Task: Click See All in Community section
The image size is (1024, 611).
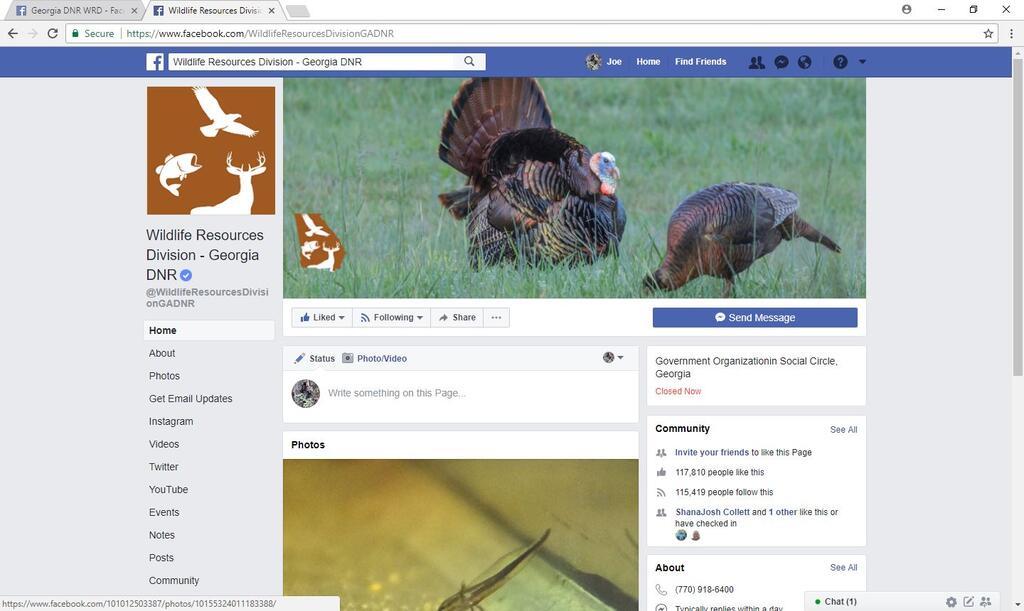Action: point(843,430)
